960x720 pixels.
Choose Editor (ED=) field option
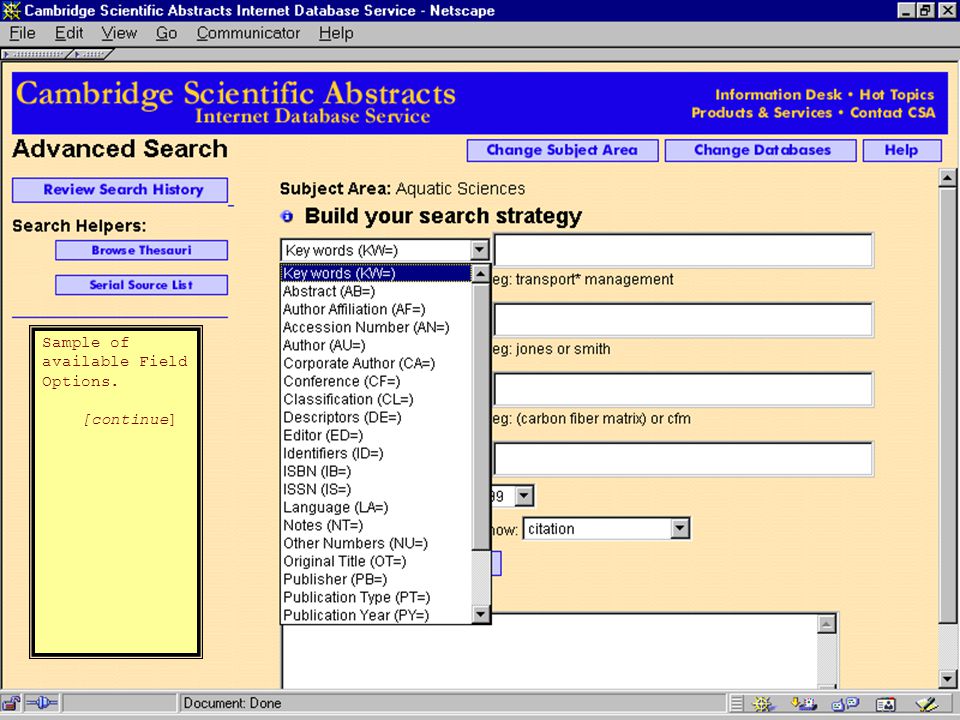(x=377, y=435)
